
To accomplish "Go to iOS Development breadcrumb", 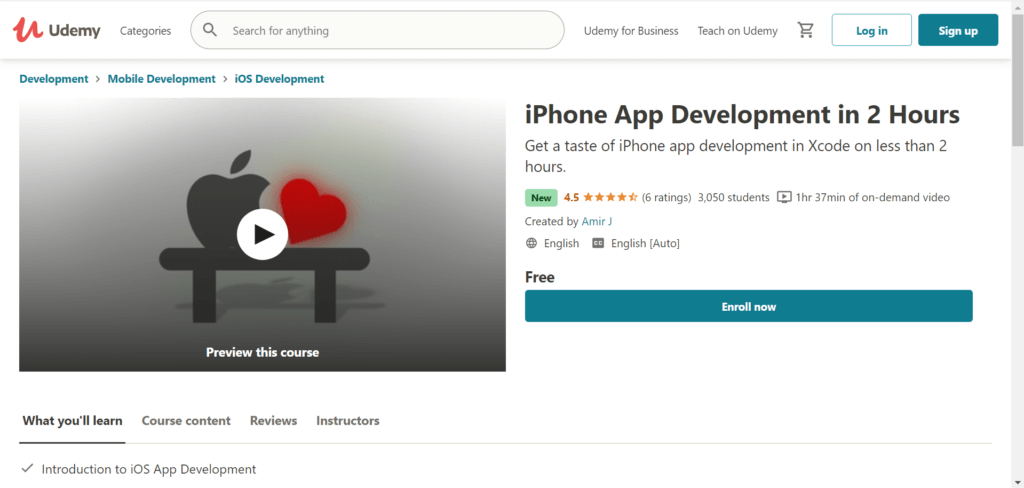I will (x=280, y=78).
